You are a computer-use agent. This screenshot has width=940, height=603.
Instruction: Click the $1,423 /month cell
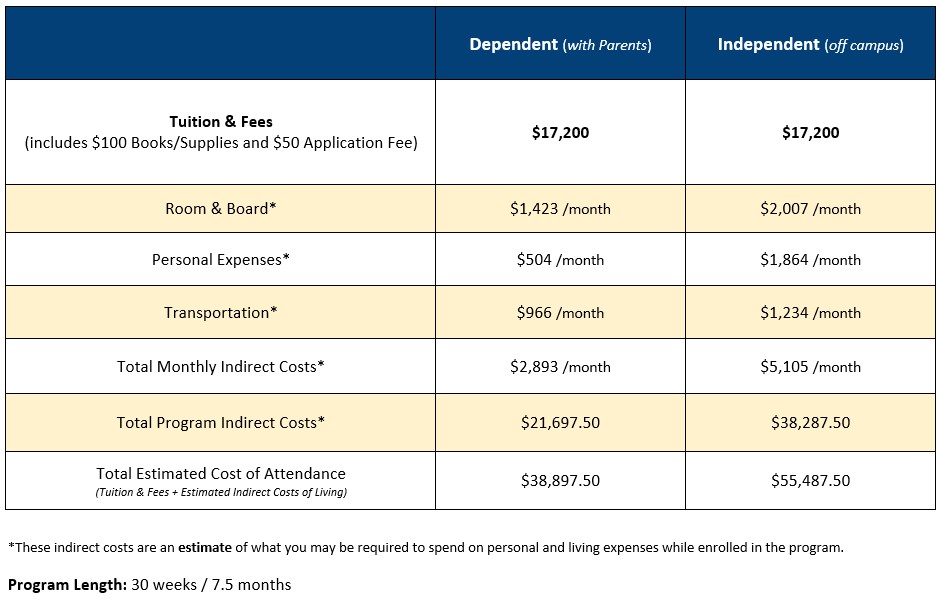(x=560, y=209)
